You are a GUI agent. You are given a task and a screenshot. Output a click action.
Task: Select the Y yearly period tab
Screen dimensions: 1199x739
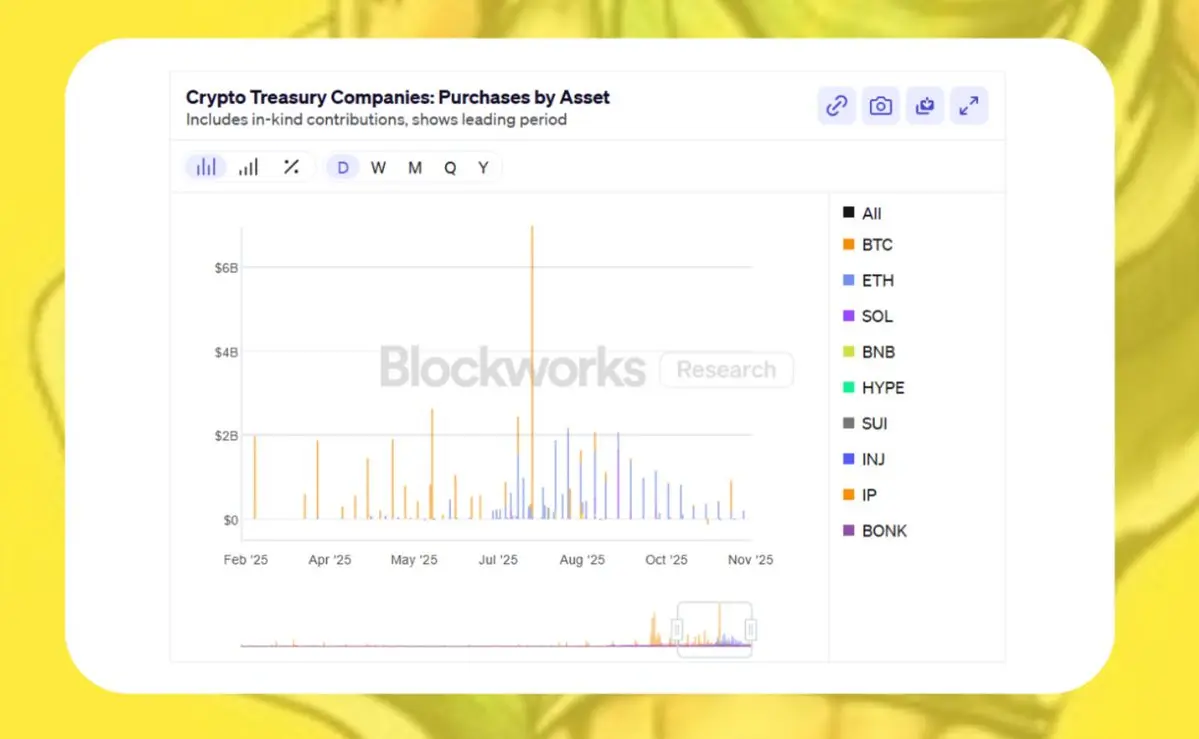(x=483, y=167)
